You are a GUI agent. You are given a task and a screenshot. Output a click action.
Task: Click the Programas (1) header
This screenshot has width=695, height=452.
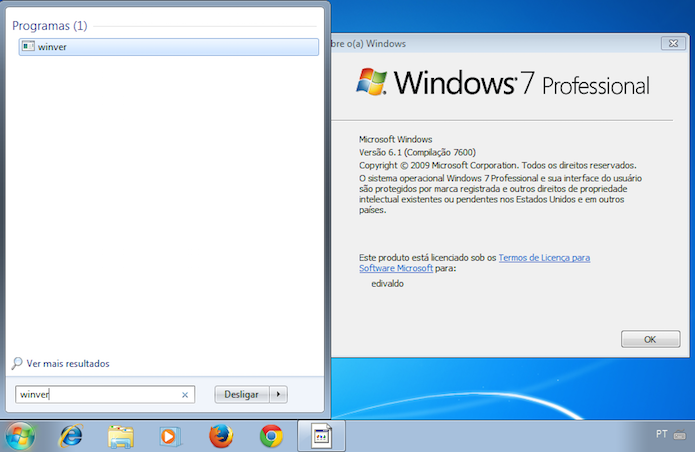[x=50, y=26]
